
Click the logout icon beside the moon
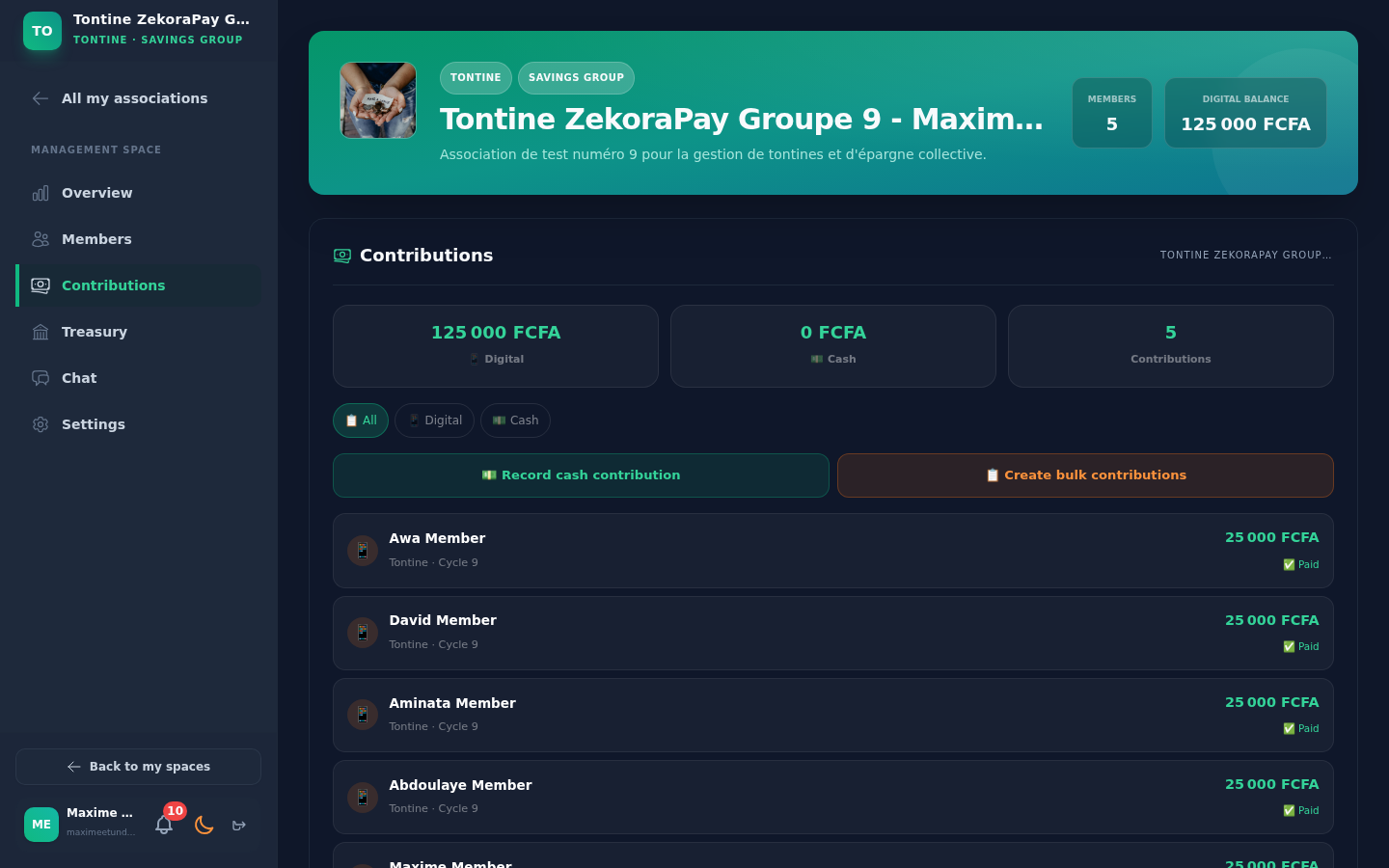239,825
